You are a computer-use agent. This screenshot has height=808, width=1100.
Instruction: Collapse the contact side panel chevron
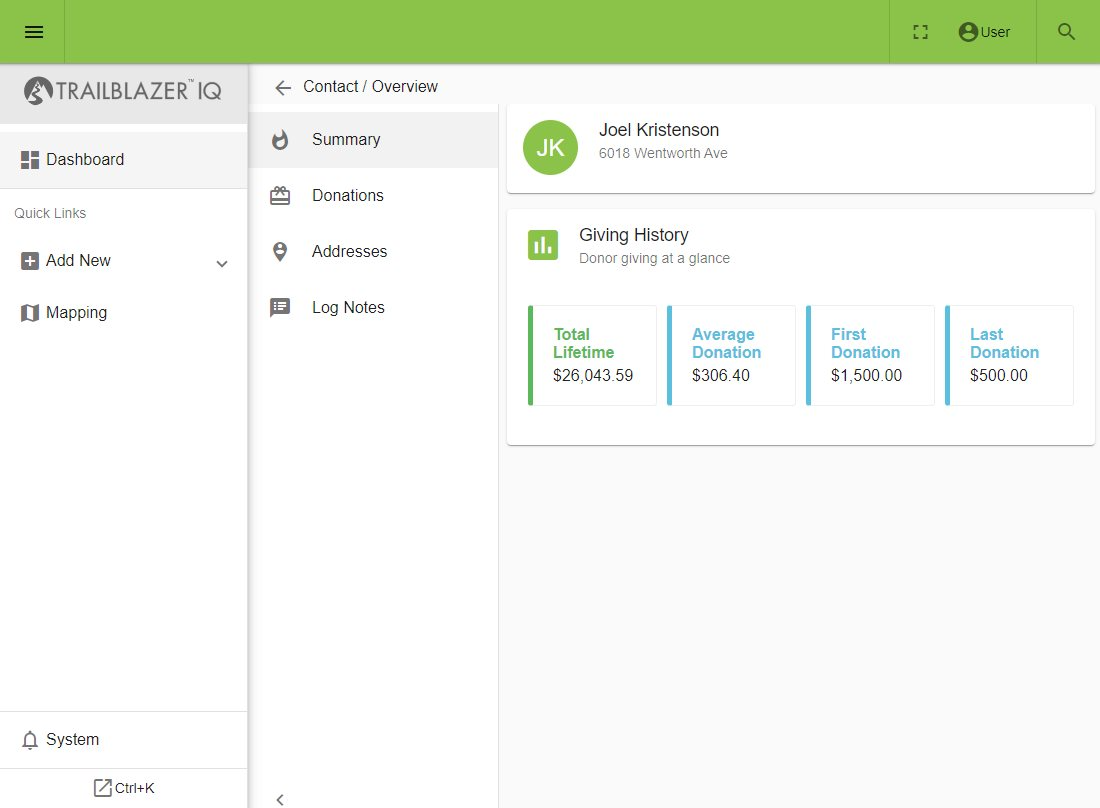click(280, 800)
